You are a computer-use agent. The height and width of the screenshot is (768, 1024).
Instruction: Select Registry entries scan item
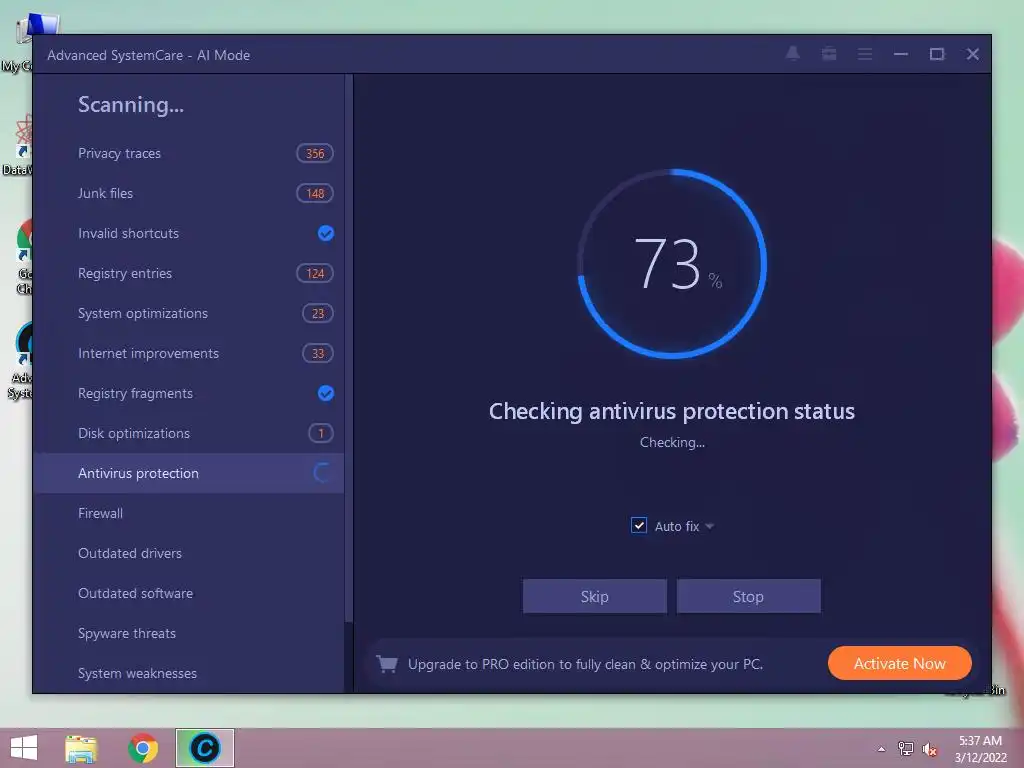[x=189, y=274]
